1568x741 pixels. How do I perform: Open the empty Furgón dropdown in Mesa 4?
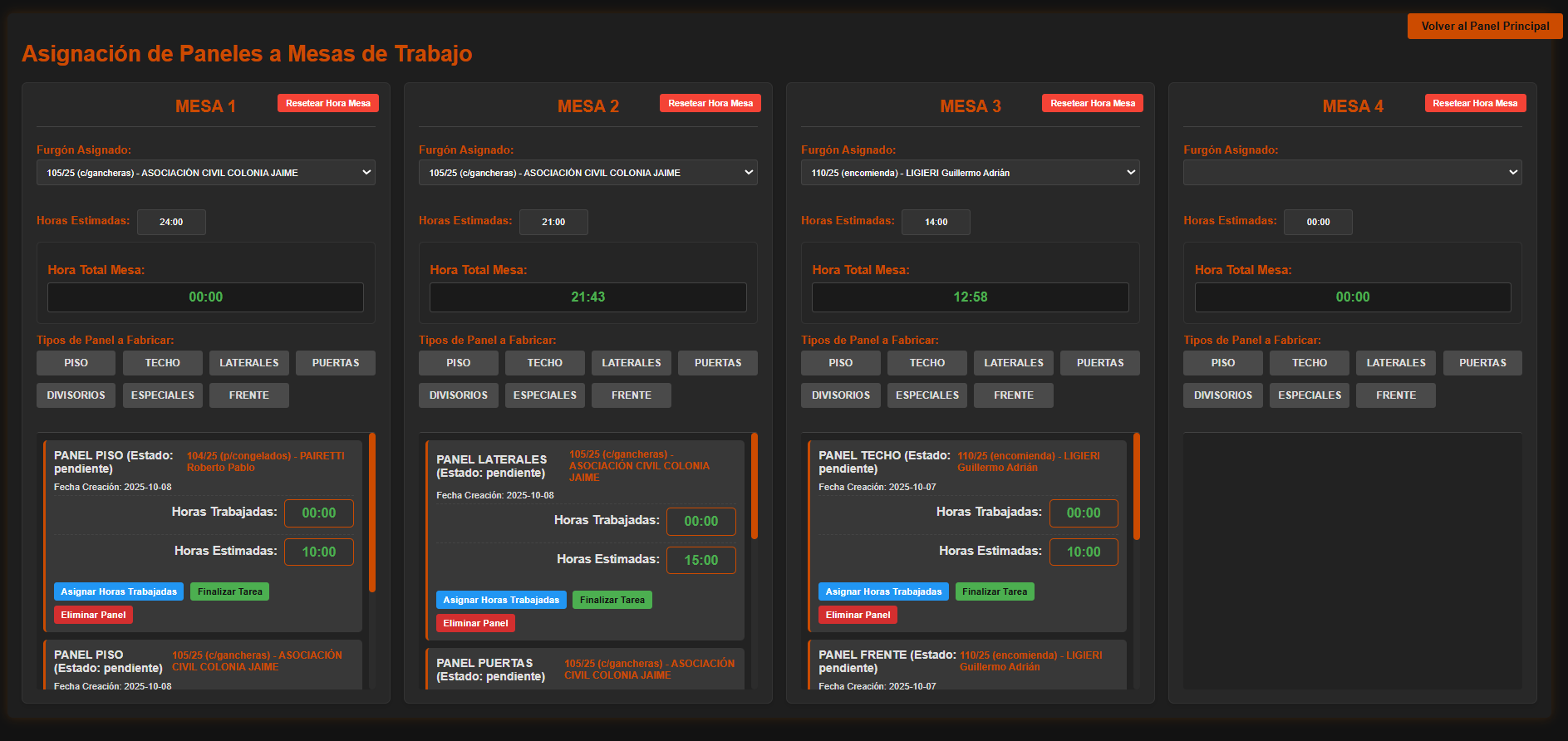tap(1352, 173)
